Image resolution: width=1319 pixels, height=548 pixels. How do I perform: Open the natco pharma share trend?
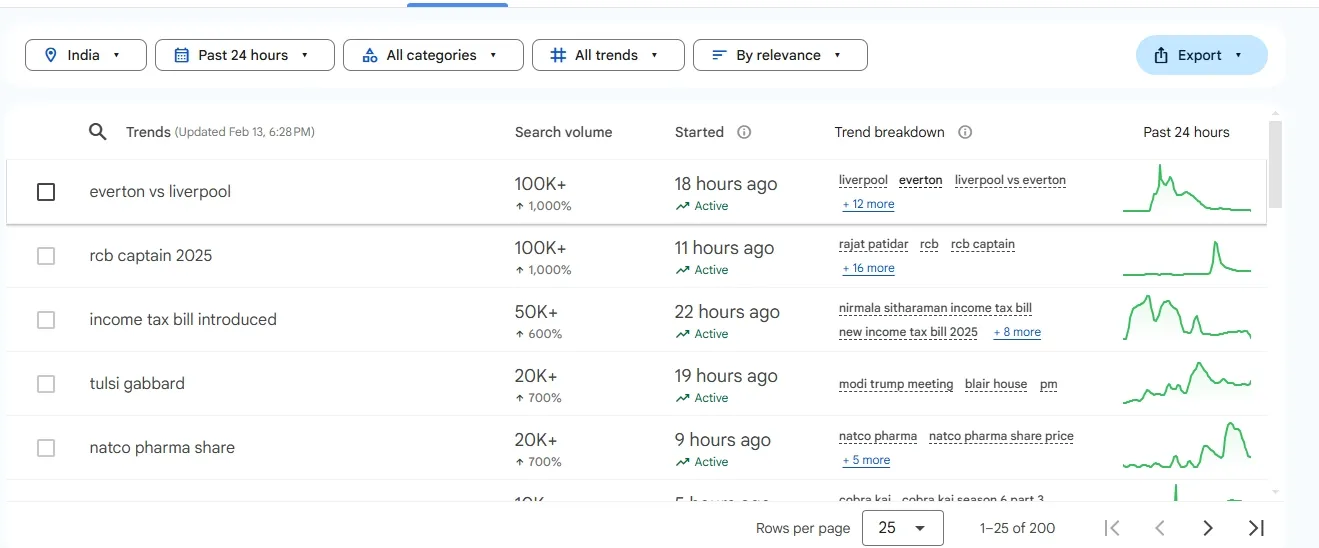point(162,448)
